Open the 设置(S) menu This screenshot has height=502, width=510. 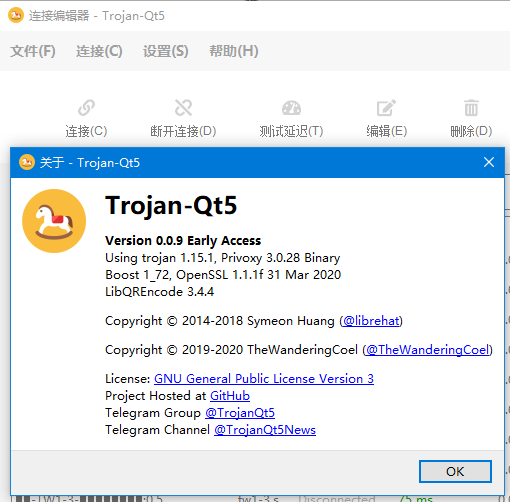click(166, 51)
